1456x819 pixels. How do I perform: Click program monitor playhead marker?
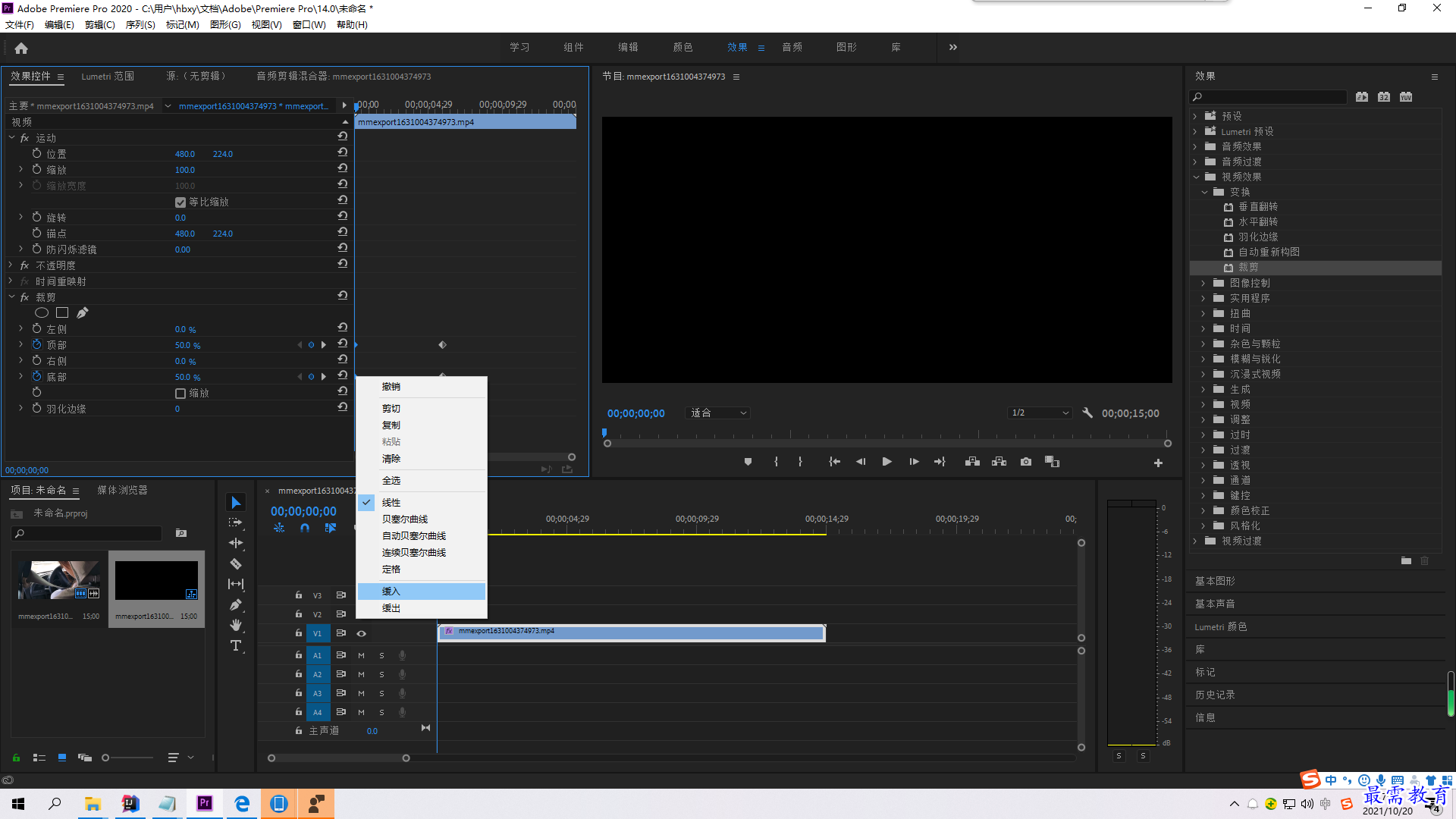coord(604,433)
